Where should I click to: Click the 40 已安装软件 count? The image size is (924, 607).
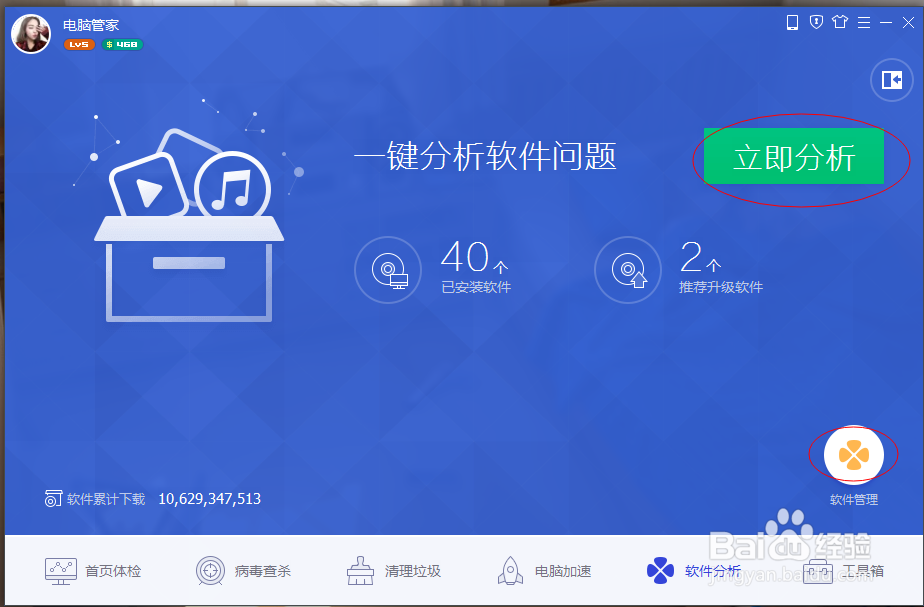pyautogui.click(x=476, y=266)
